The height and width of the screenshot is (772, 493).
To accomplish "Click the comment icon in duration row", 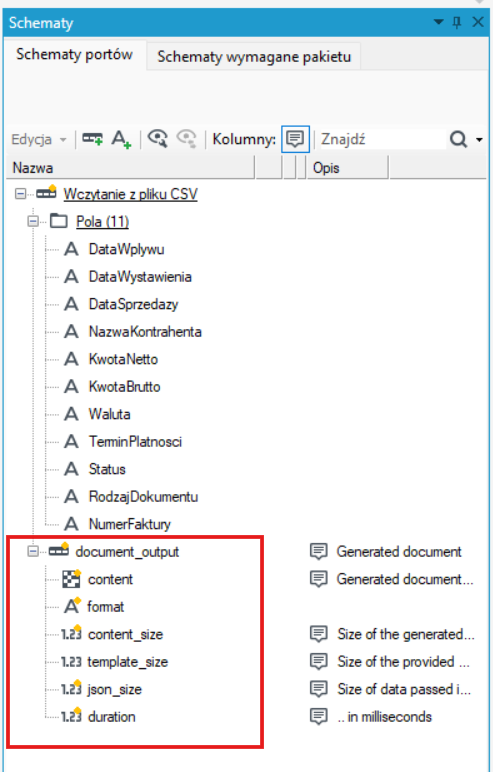I will point(319,717).
